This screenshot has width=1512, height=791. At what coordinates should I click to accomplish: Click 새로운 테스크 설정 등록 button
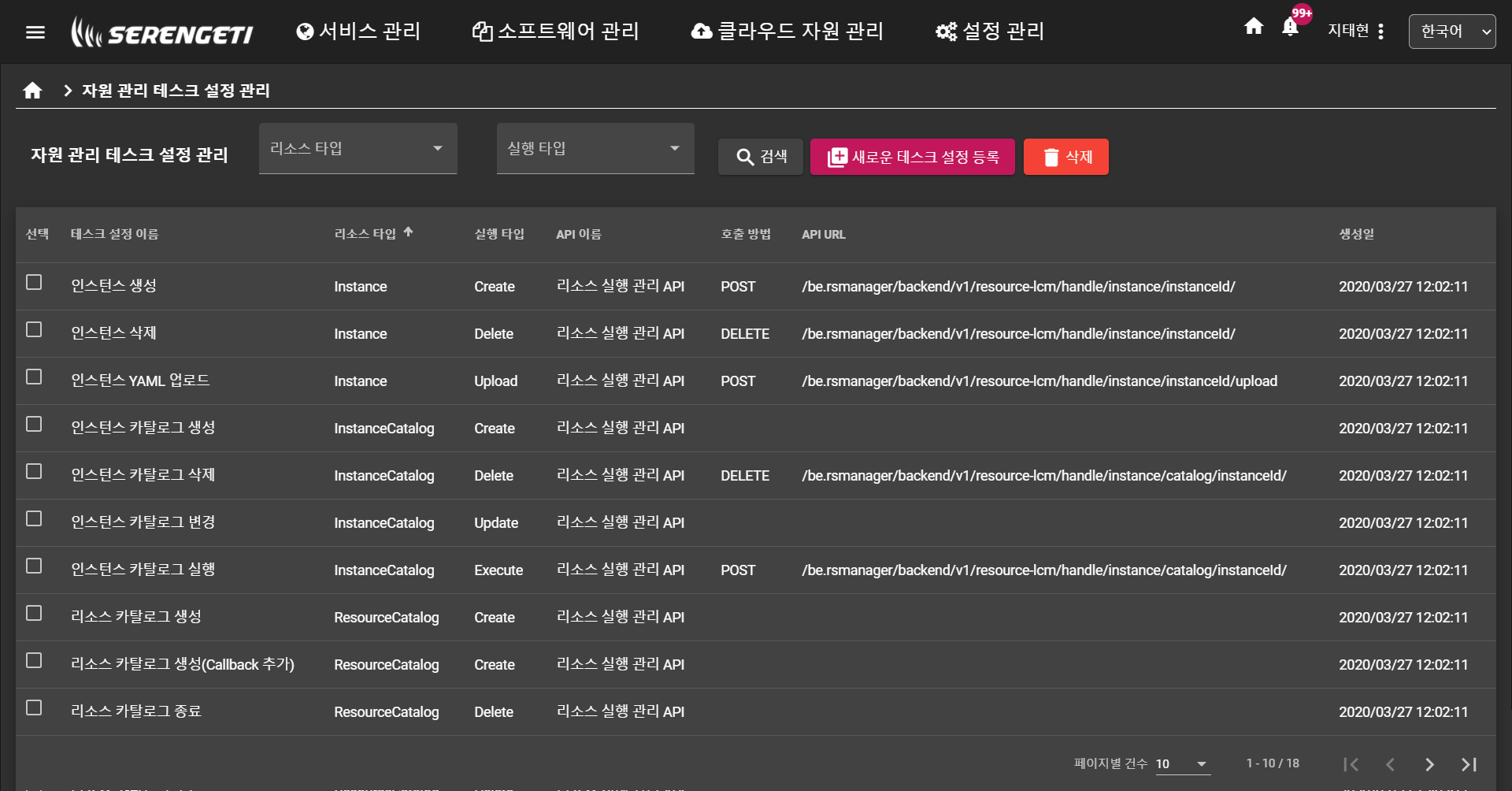click(912, 157)
